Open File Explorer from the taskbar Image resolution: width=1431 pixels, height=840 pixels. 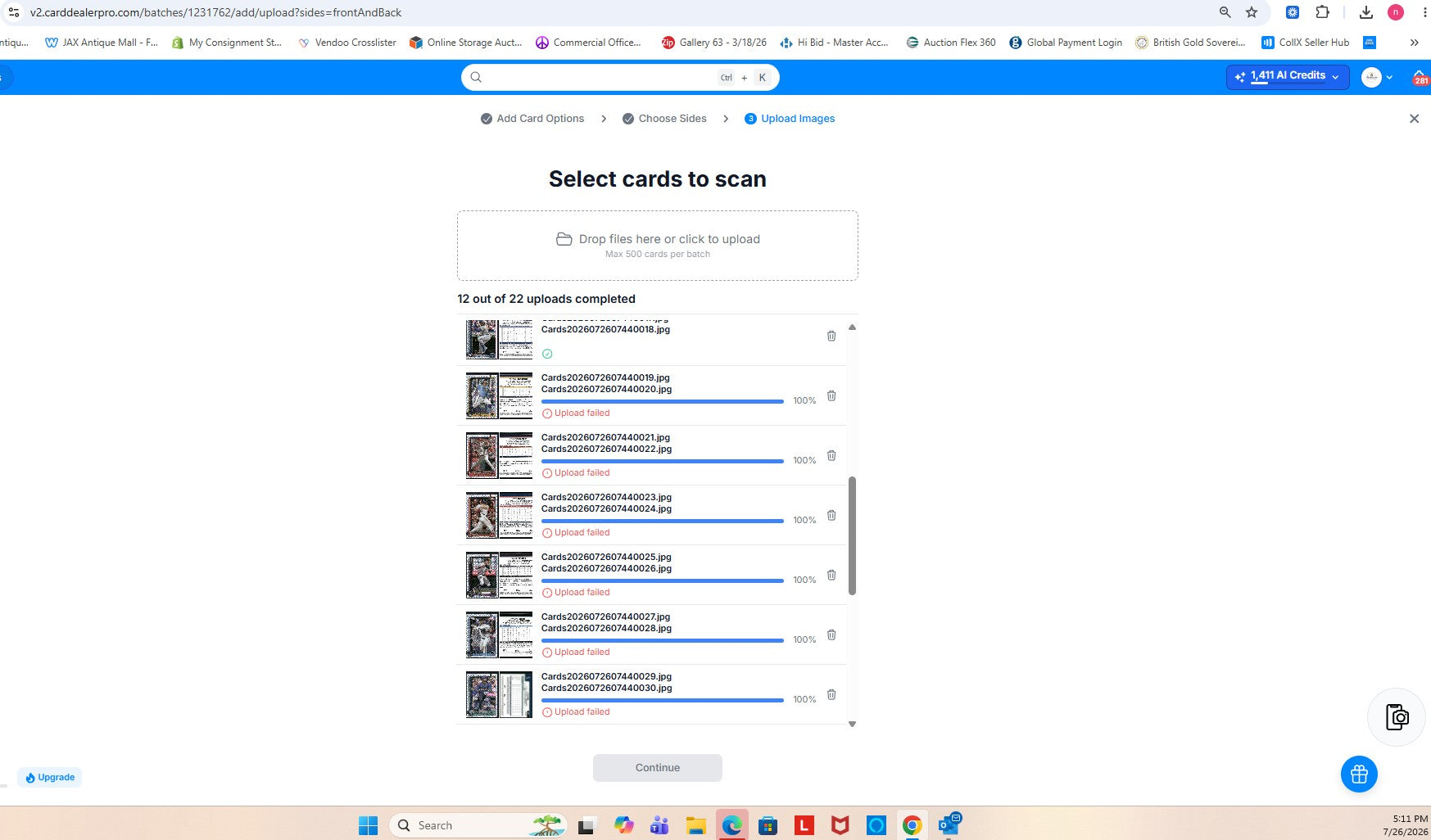(x=695, y=825)
